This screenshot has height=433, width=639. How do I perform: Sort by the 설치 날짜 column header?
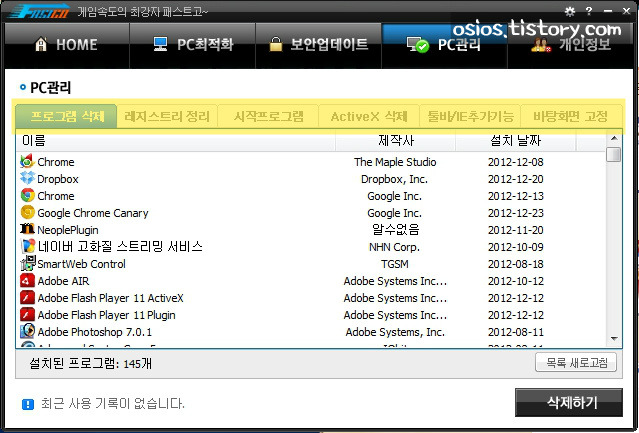click(x=516, y=141)
